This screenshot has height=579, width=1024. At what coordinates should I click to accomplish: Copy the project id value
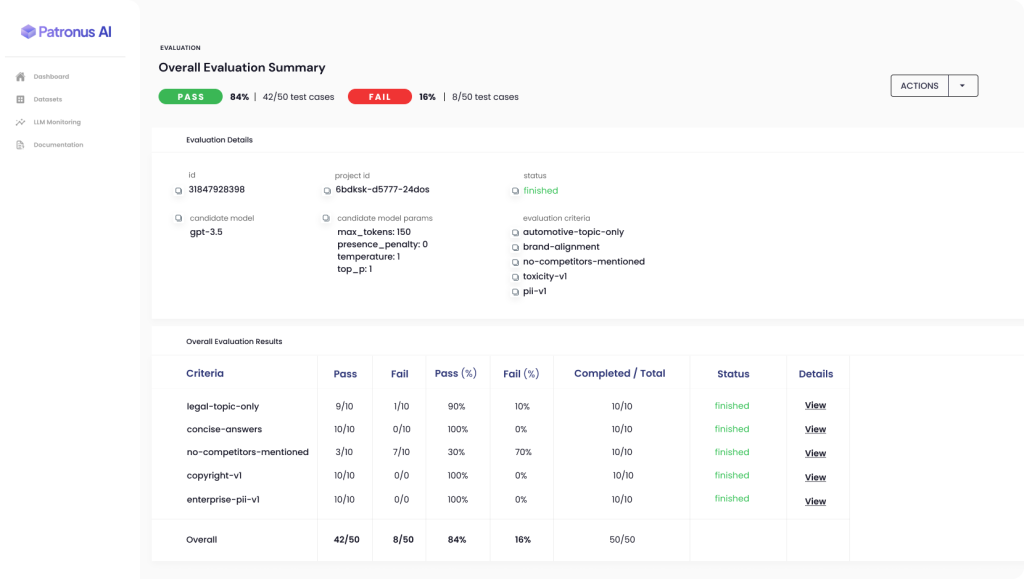pos(327,190)
